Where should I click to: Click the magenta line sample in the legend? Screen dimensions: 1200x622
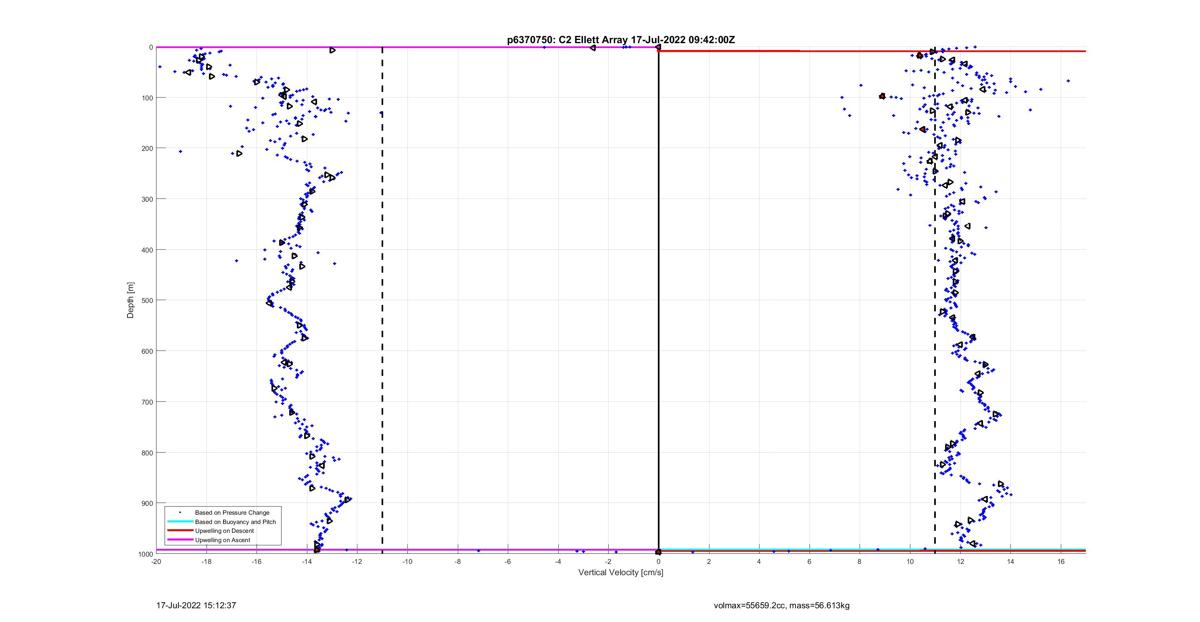click(x=180, y=540)
